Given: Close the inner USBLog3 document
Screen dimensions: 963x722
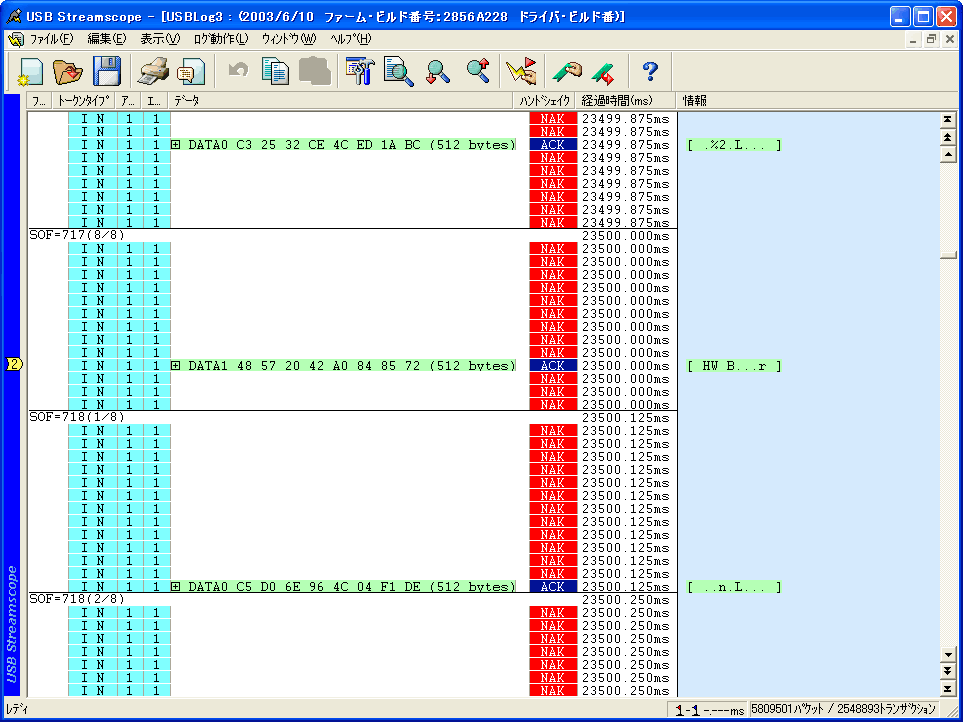Looking at the screenshot, I should (949, 40).
